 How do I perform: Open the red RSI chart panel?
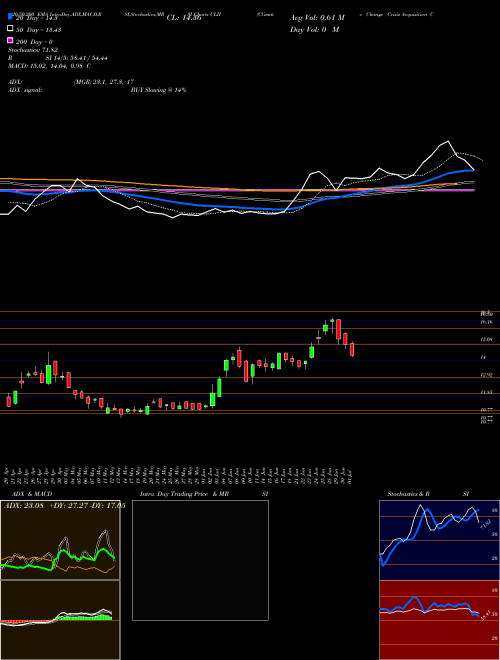click(439, 620)
